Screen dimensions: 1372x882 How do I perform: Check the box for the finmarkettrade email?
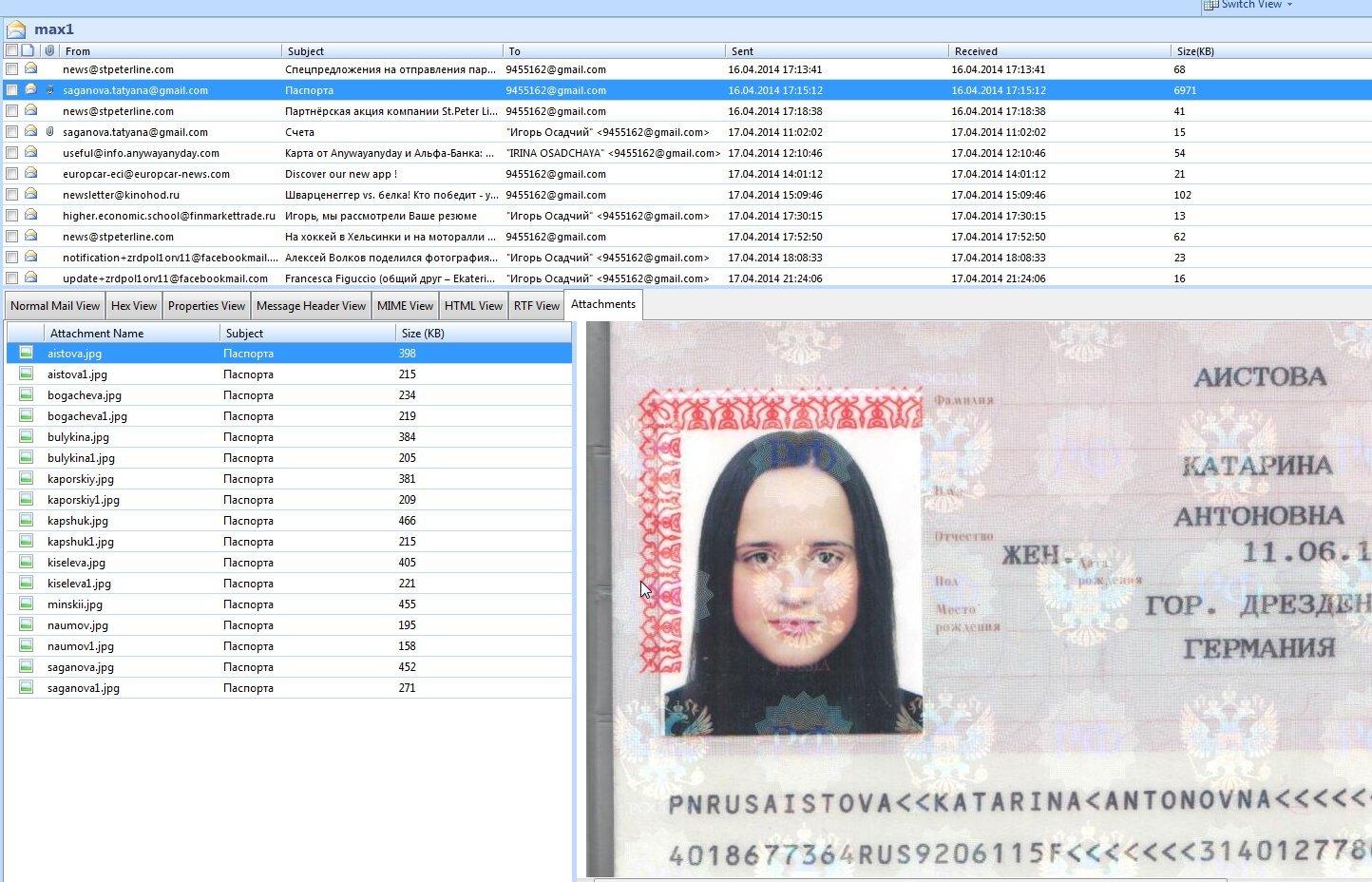tap(11, 215)
